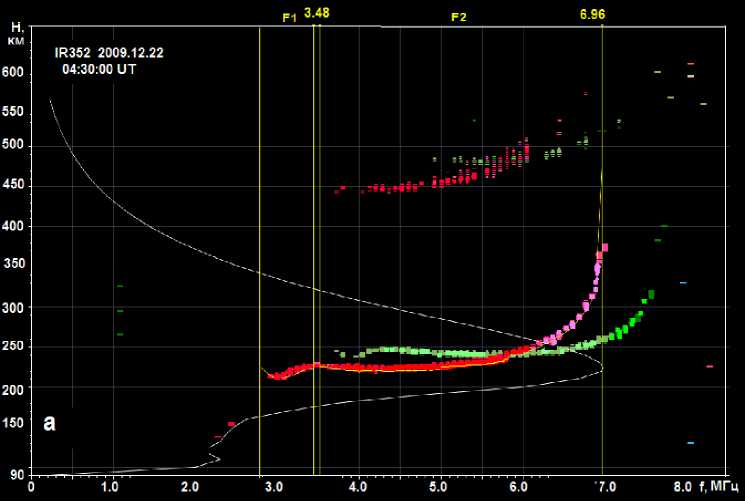Viewport: 745px width, 501px height.
Task: Click the 200 km height tick label
Action: pyautogui.click(x=13, y=390)
